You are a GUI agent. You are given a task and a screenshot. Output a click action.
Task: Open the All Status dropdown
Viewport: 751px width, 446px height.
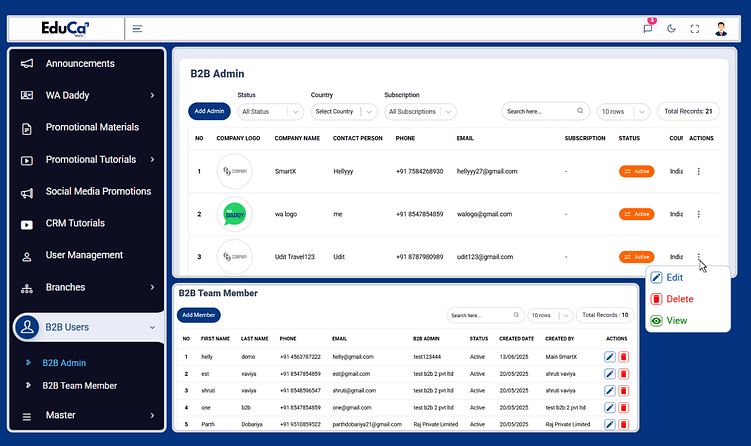[x=270, y=112]
